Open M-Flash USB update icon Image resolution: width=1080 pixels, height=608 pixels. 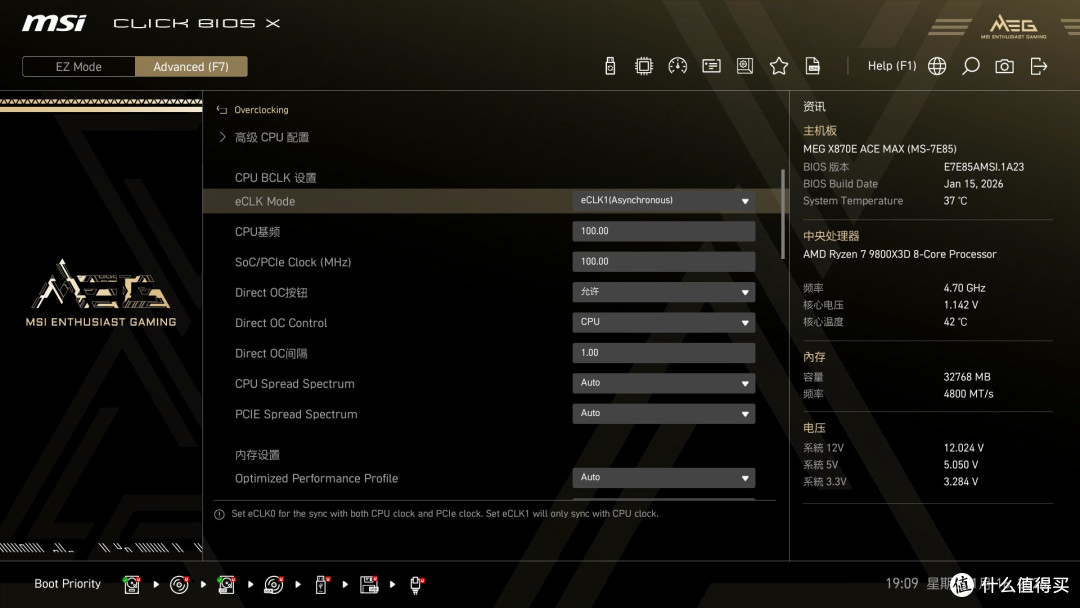610,66
